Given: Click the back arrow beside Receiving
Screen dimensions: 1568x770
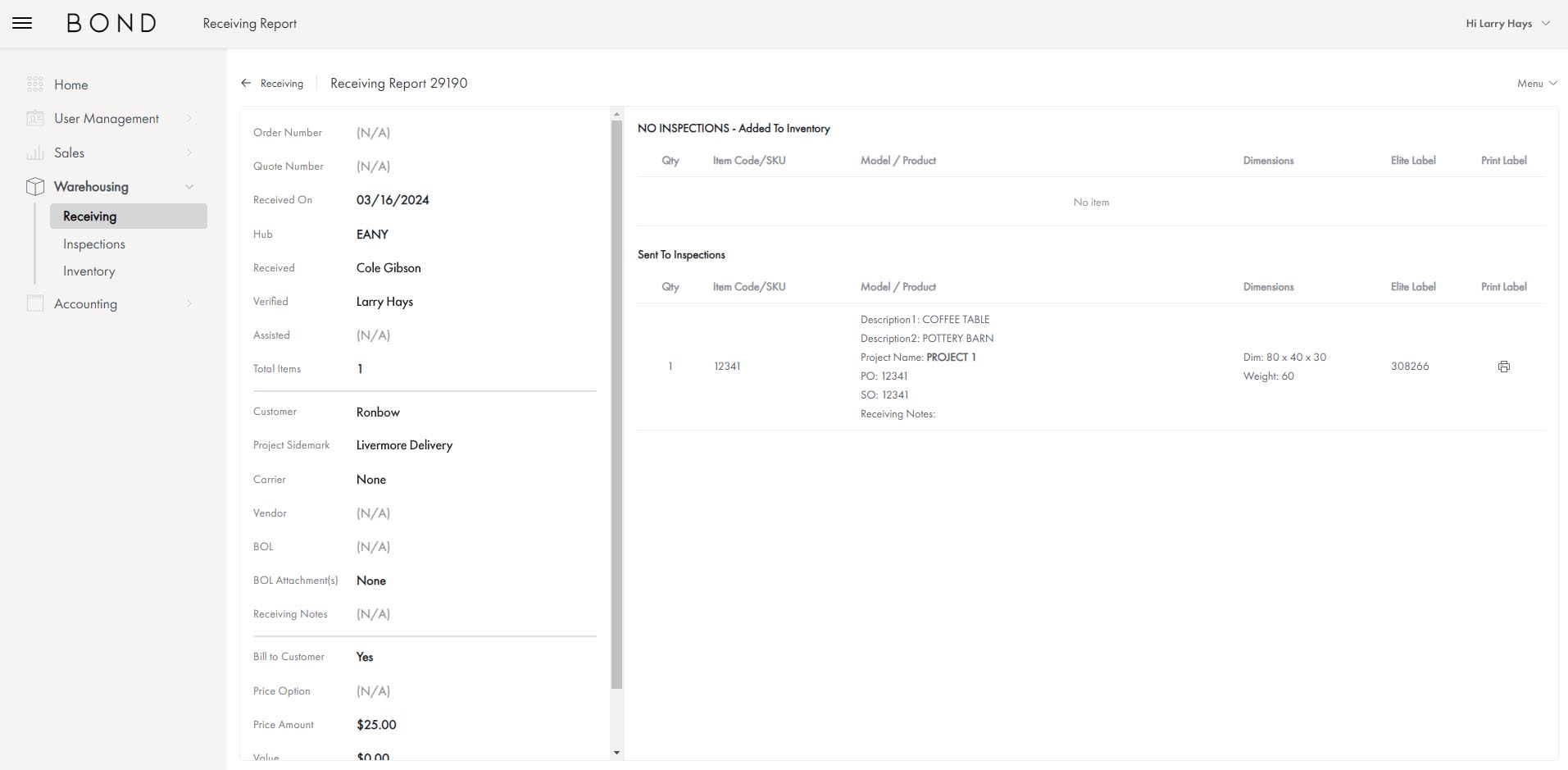Looking at the screenshot, I should 246,83.
